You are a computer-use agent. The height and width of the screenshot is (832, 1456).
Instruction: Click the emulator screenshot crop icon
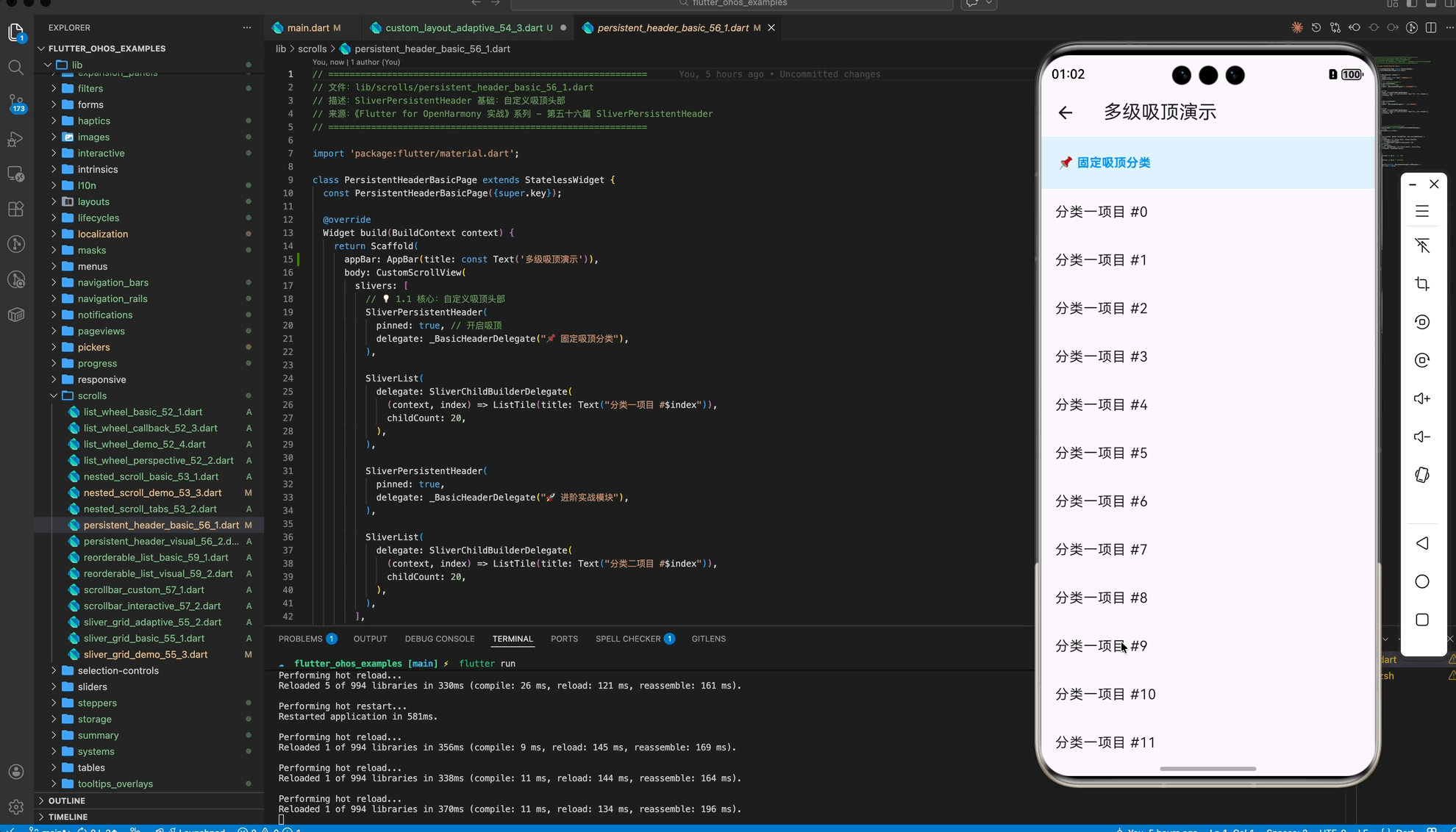[x=1421, y=284]
